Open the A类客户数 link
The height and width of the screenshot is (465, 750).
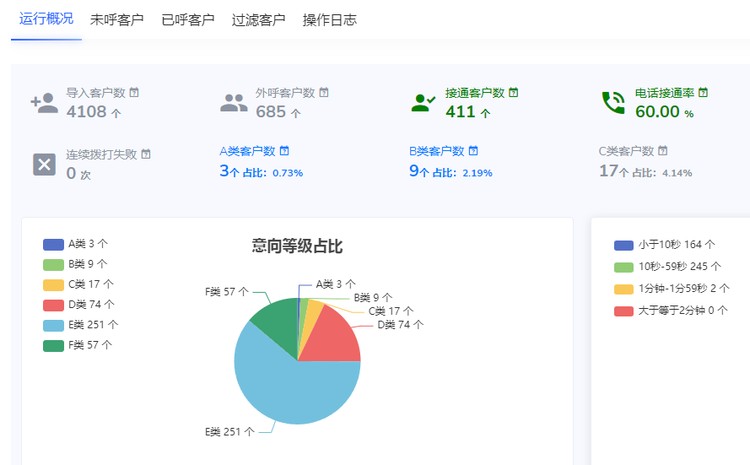[x=247, y=151]
